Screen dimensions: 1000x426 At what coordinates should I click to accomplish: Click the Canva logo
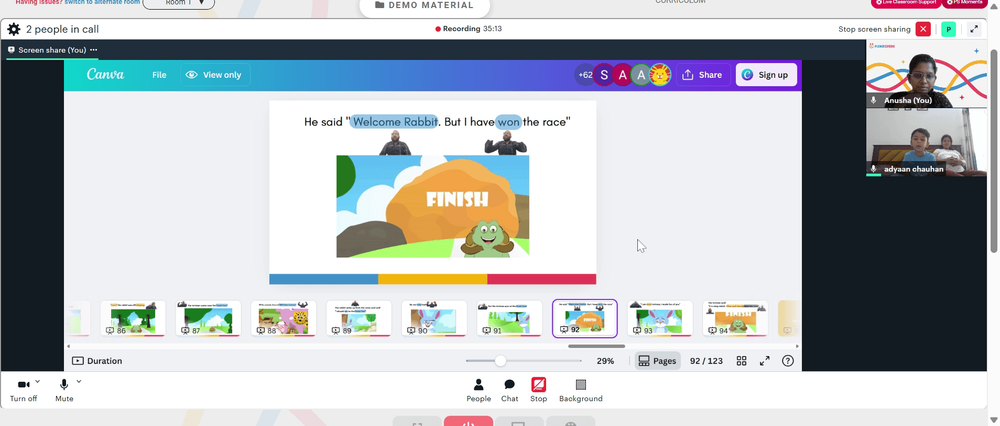[105, 75]
